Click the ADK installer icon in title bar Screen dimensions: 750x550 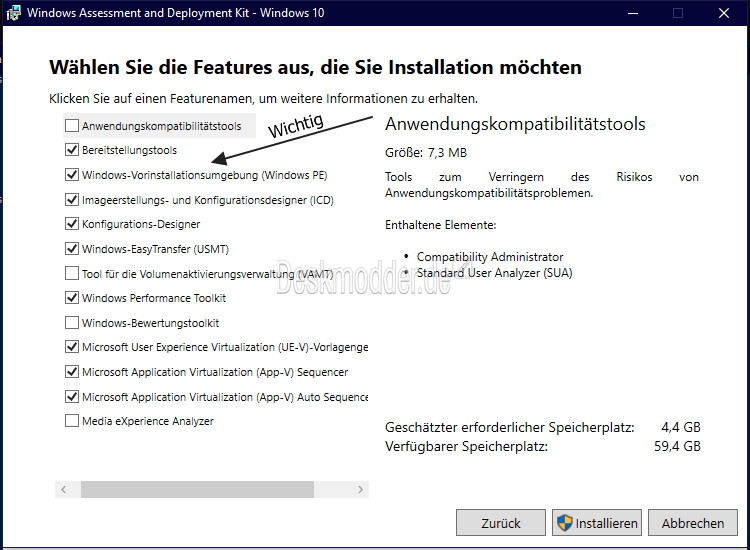pyautogui.click(x=13, y=13)
